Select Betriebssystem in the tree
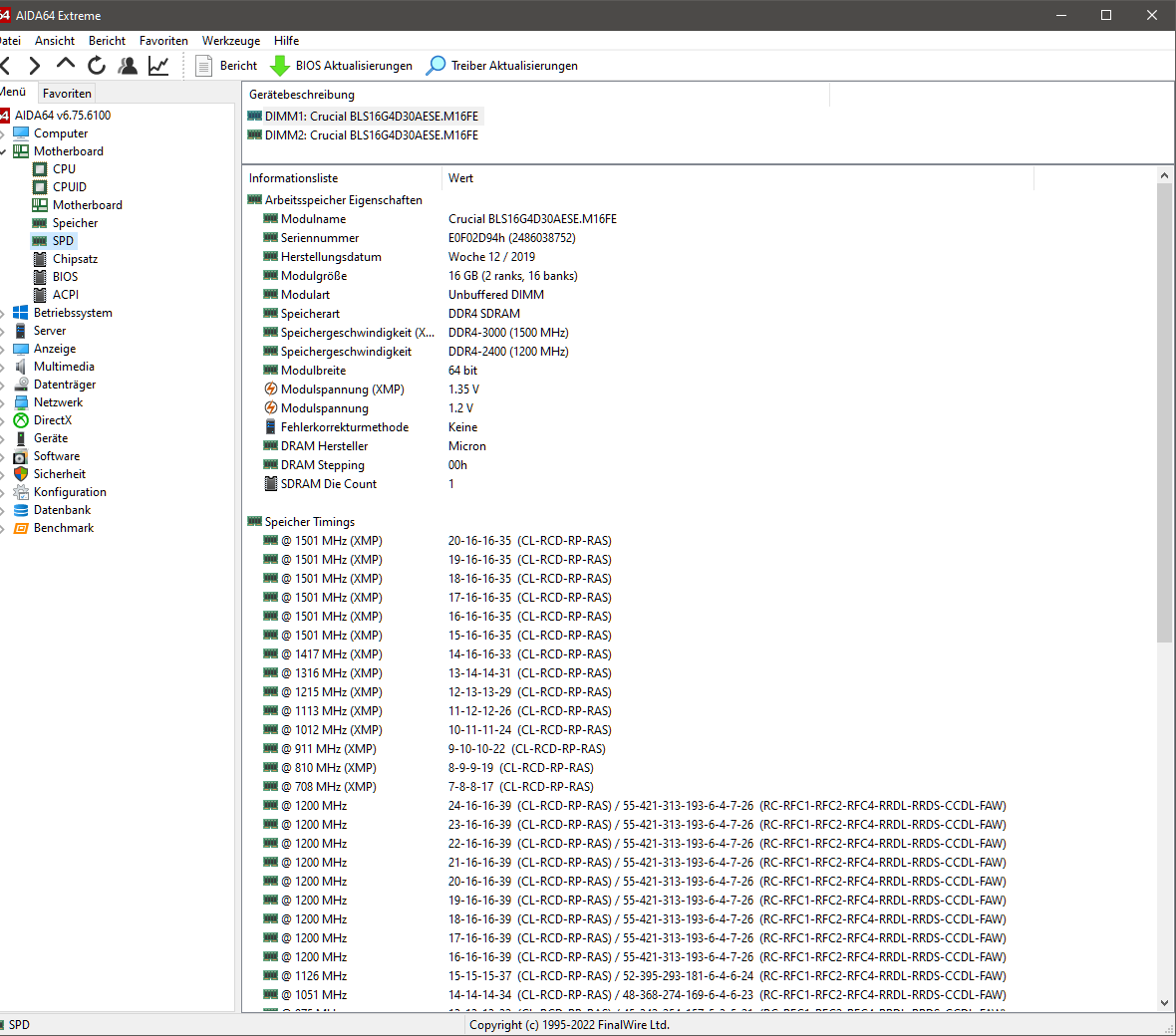1176x1036 pixels. pos(73,313)
